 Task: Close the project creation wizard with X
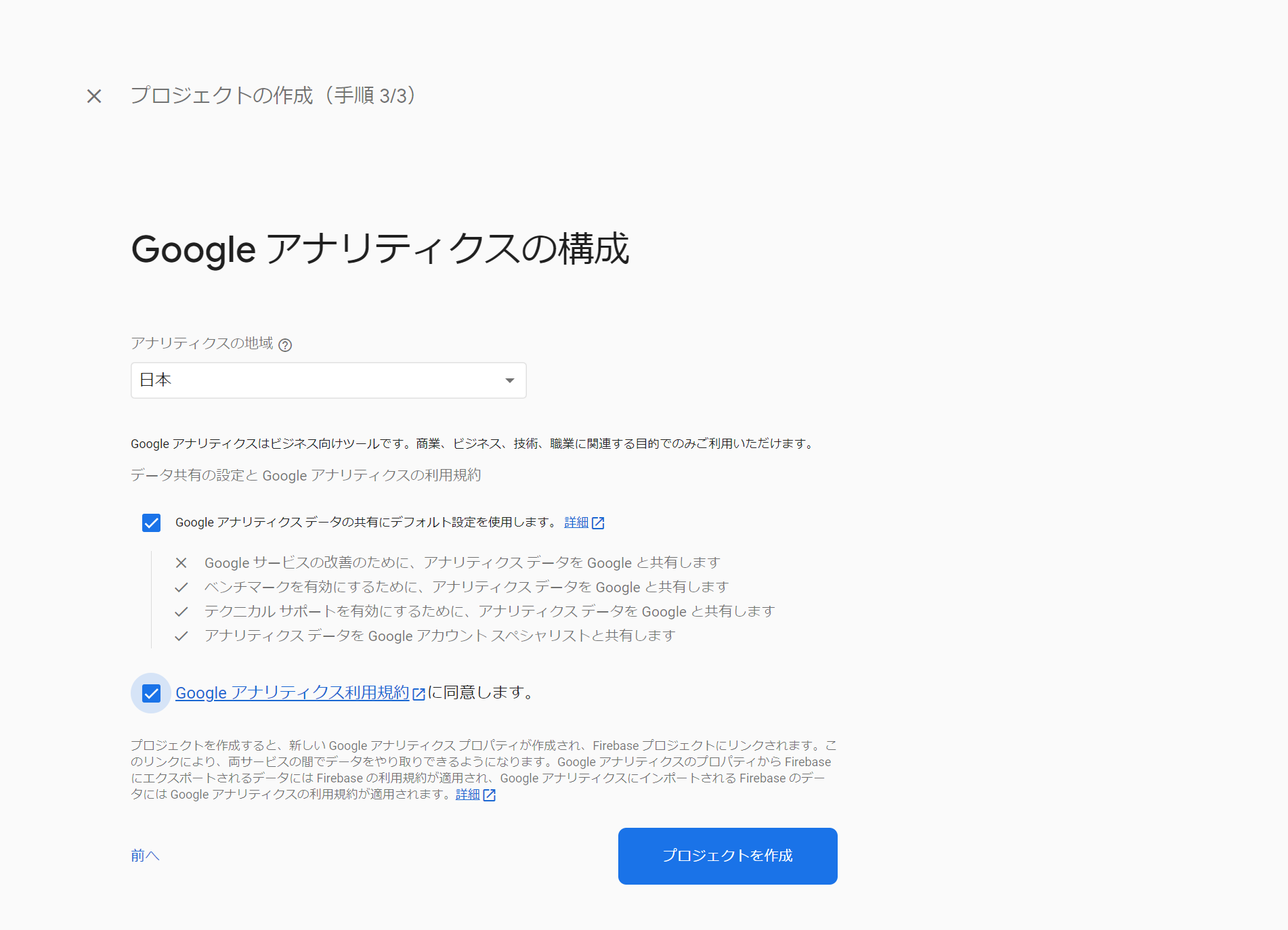click(x=94, y=96)
